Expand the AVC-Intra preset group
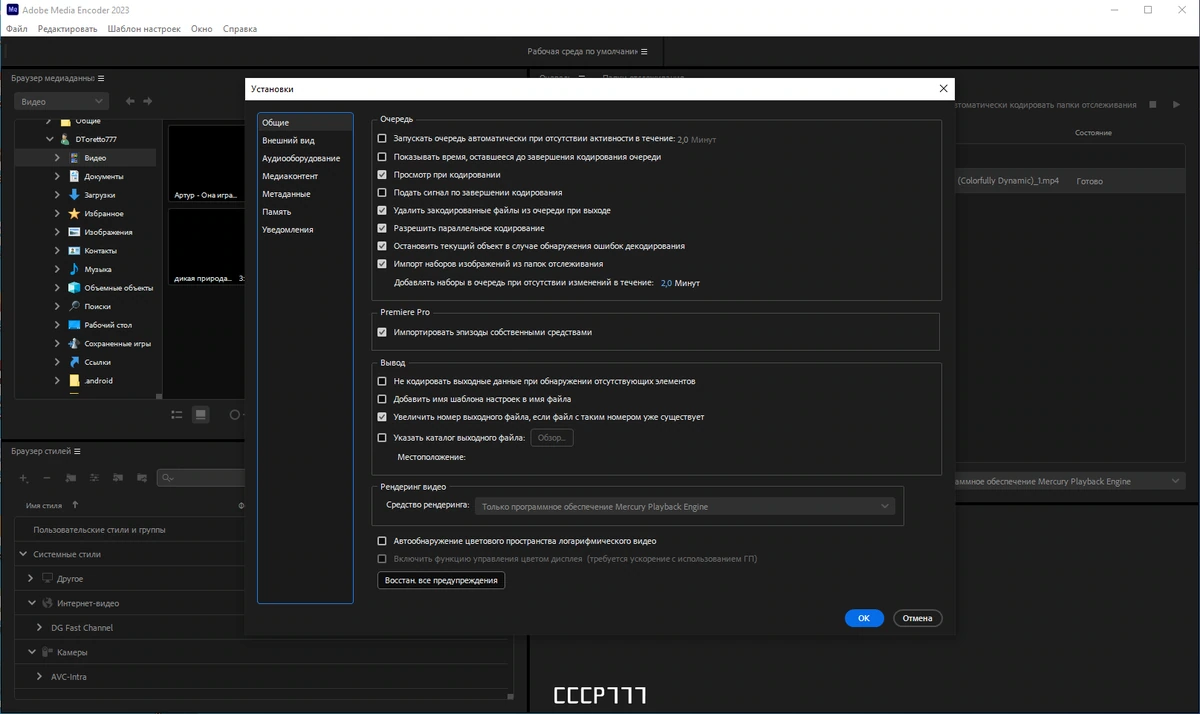1200x714 pixels. pyautogui.click(x=40, y=677)
